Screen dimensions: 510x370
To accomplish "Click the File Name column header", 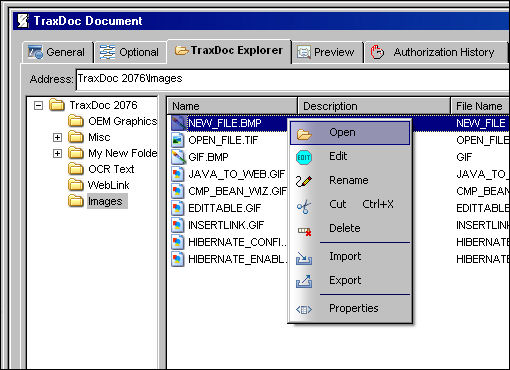I will point(480,106).
